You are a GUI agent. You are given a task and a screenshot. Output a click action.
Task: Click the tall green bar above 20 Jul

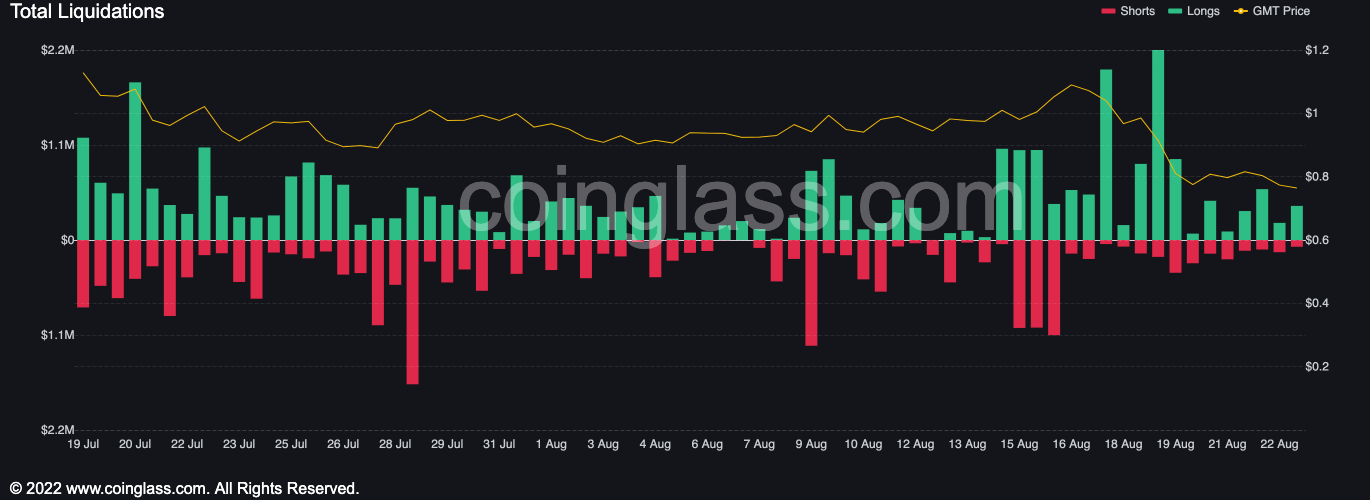[x=135, y=160]
